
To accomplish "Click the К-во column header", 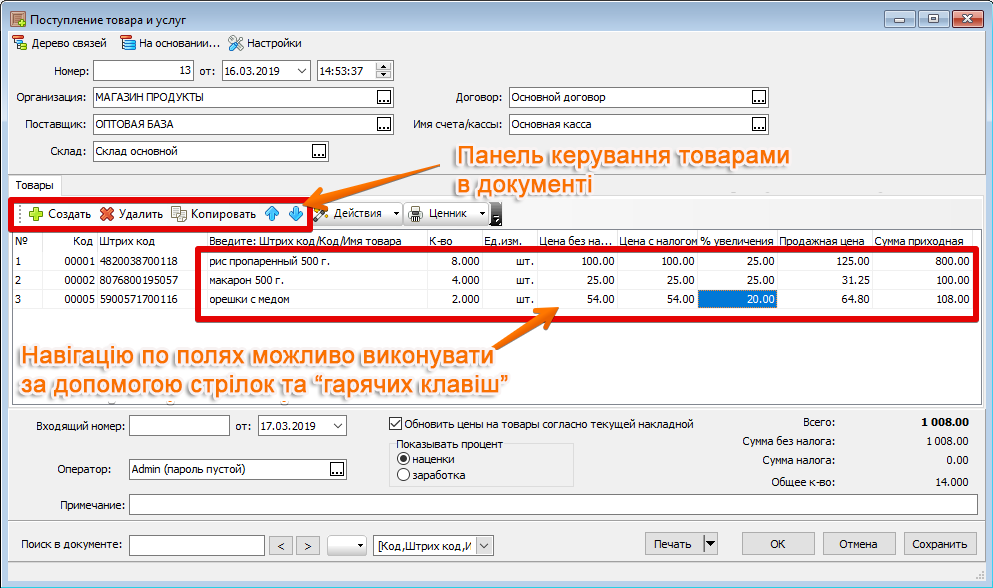I will click(x=455, y=241).
